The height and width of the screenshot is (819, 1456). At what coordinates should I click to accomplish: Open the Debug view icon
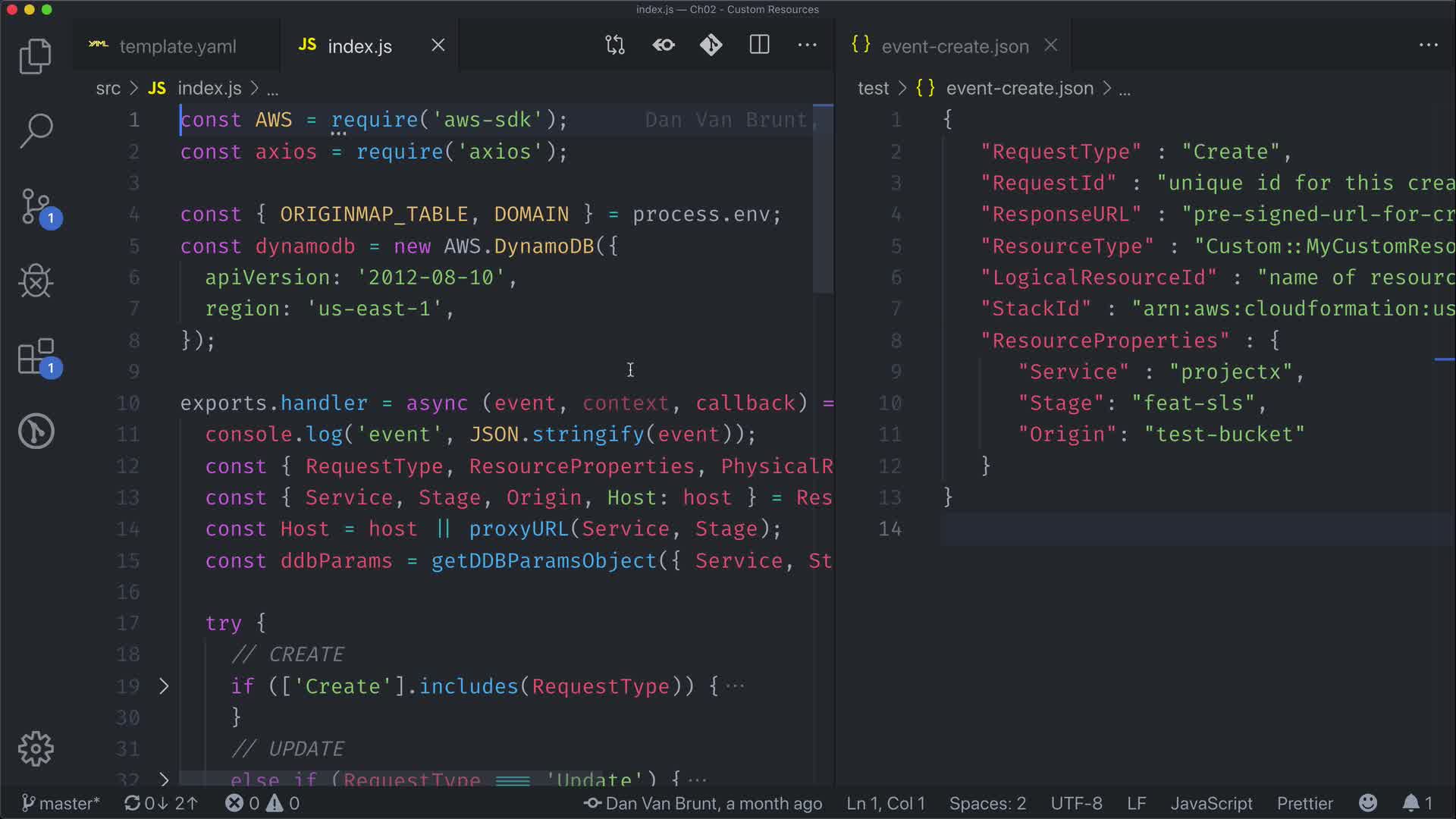[x=35, y=281]
